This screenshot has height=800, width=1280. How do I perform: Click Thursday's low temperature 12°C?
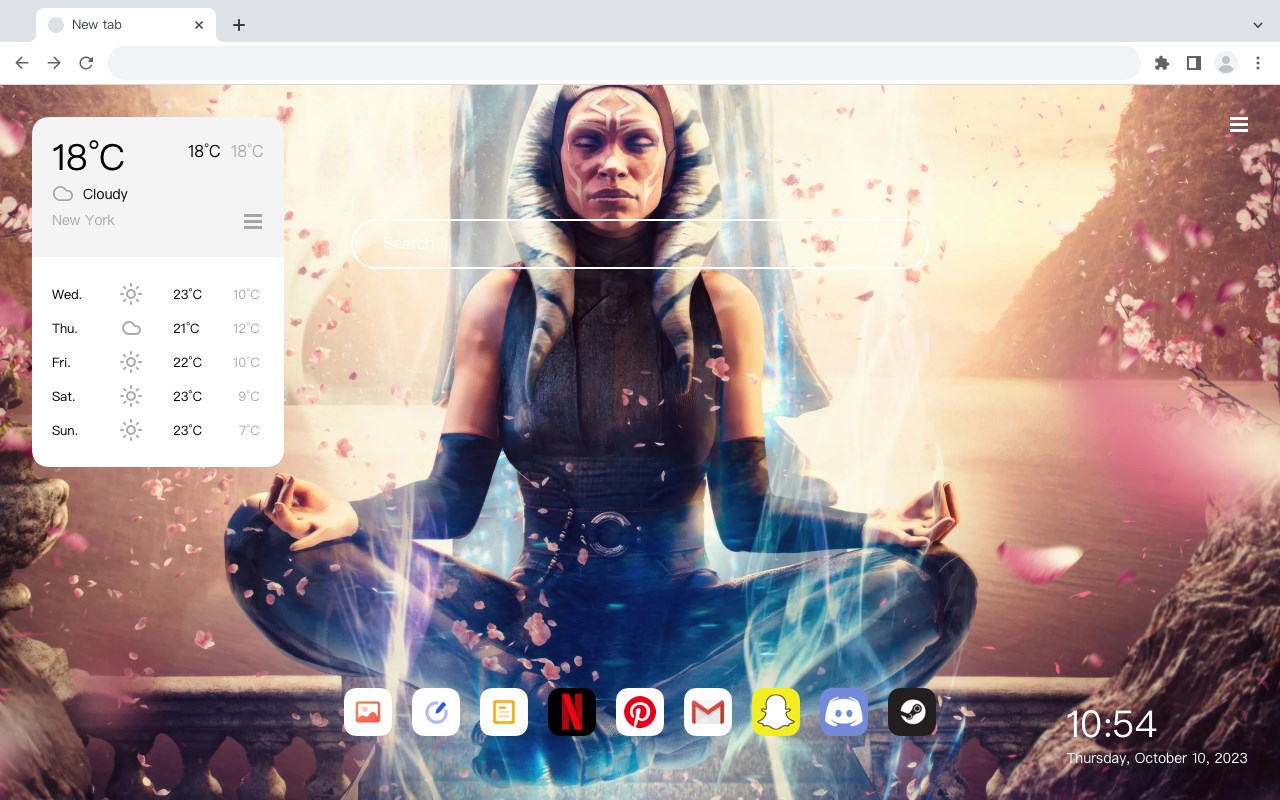(246, 328)
